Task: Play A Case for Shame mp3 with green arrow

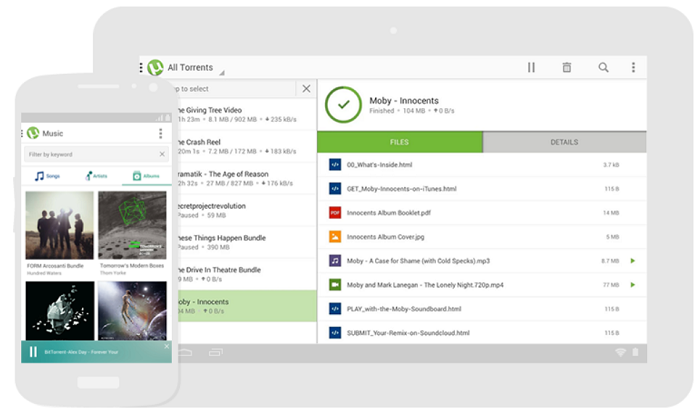Action: click(x=633, y=261)
